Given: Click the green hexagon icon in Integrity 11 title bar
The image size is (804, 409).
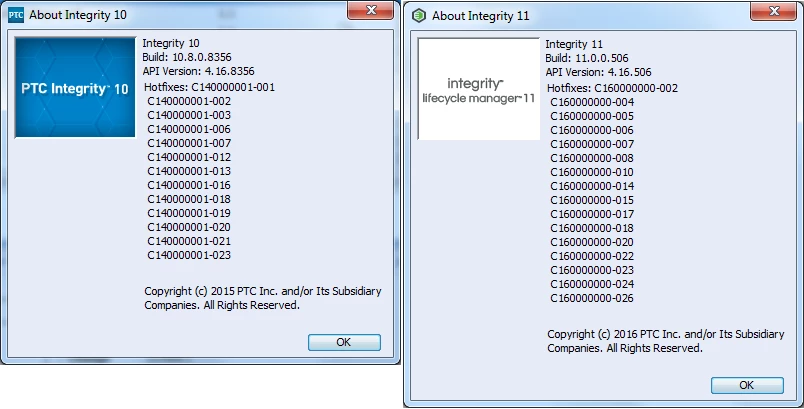Looking at the screenshot, I should pyautogui.click(x=419, y=16).
